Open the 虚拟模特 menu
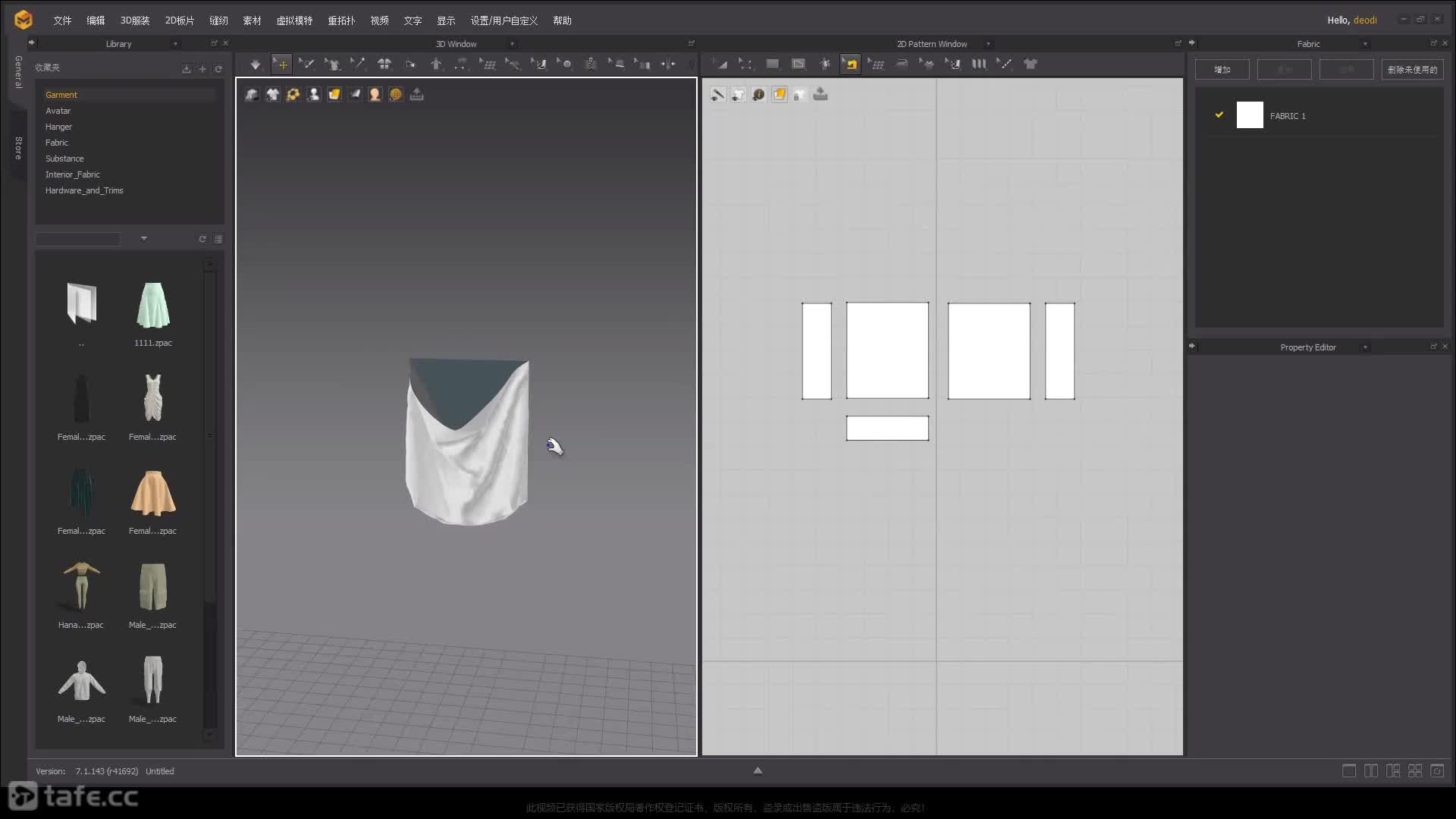The height and width of the screenshot is (819, 1456). 294,20
